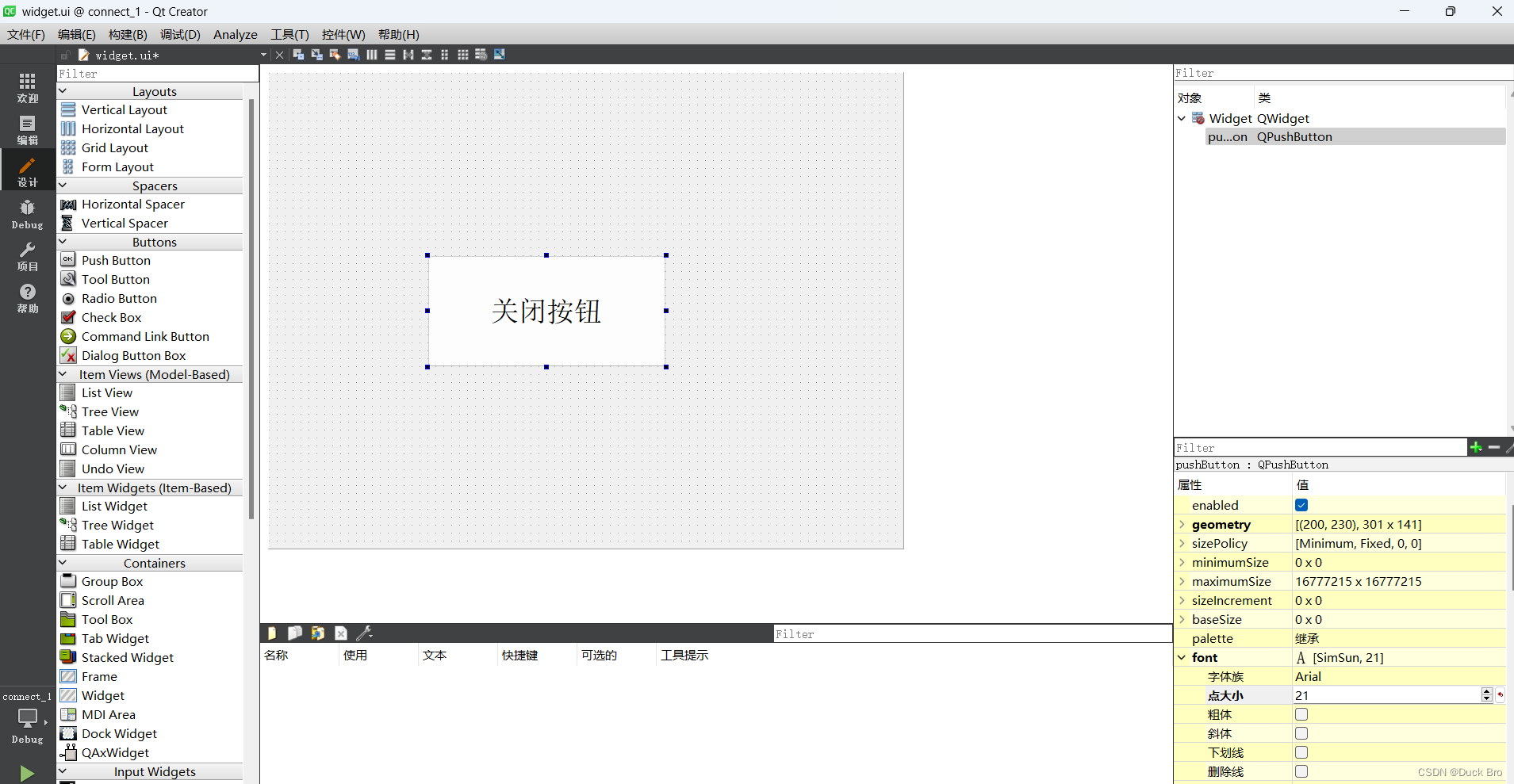Screen dimensions: 1514x784
Task: Click the green Run button
Action: [x=27, y=773]
